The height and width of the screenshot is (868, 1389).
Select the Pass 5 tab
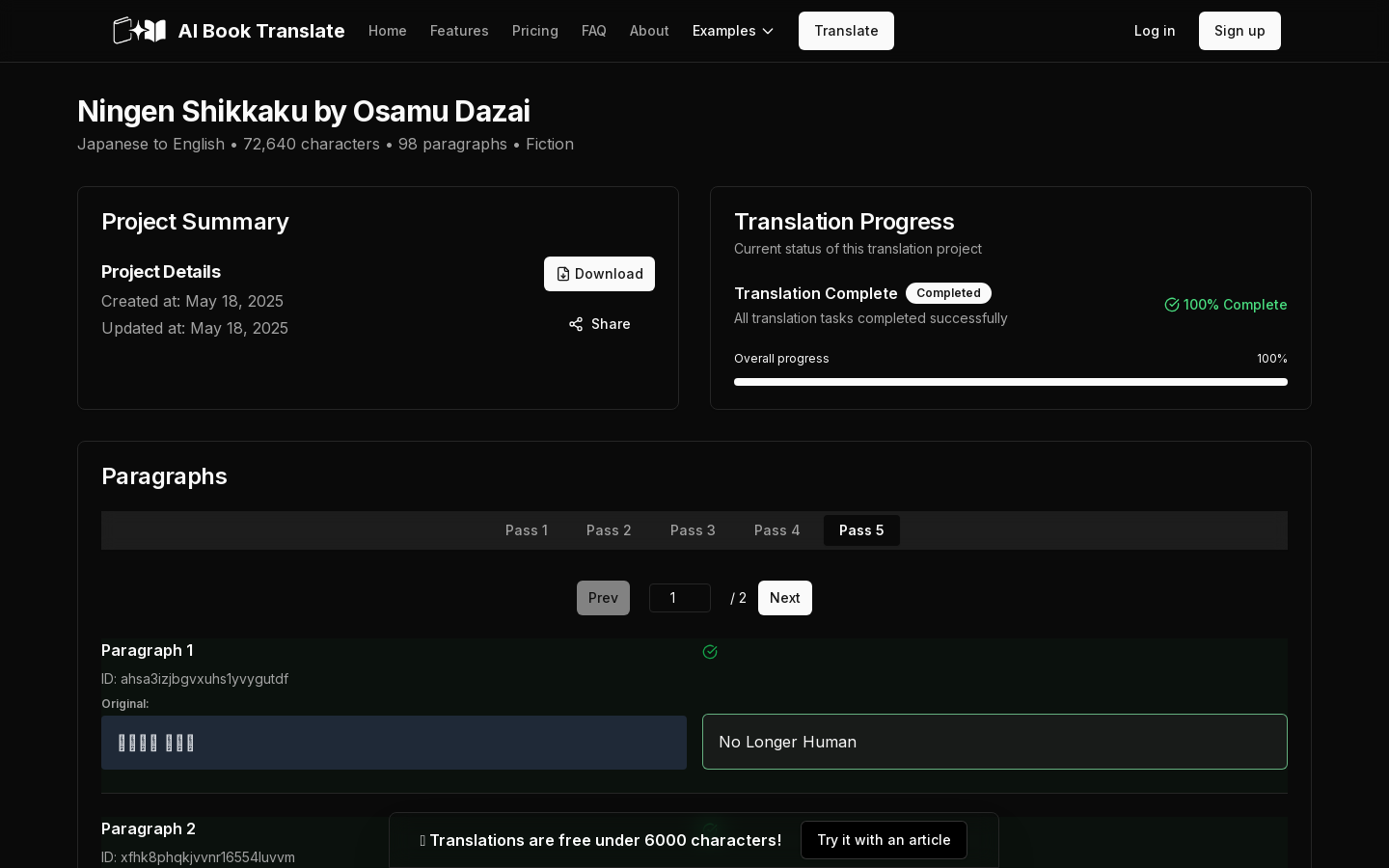pos(861,530)
